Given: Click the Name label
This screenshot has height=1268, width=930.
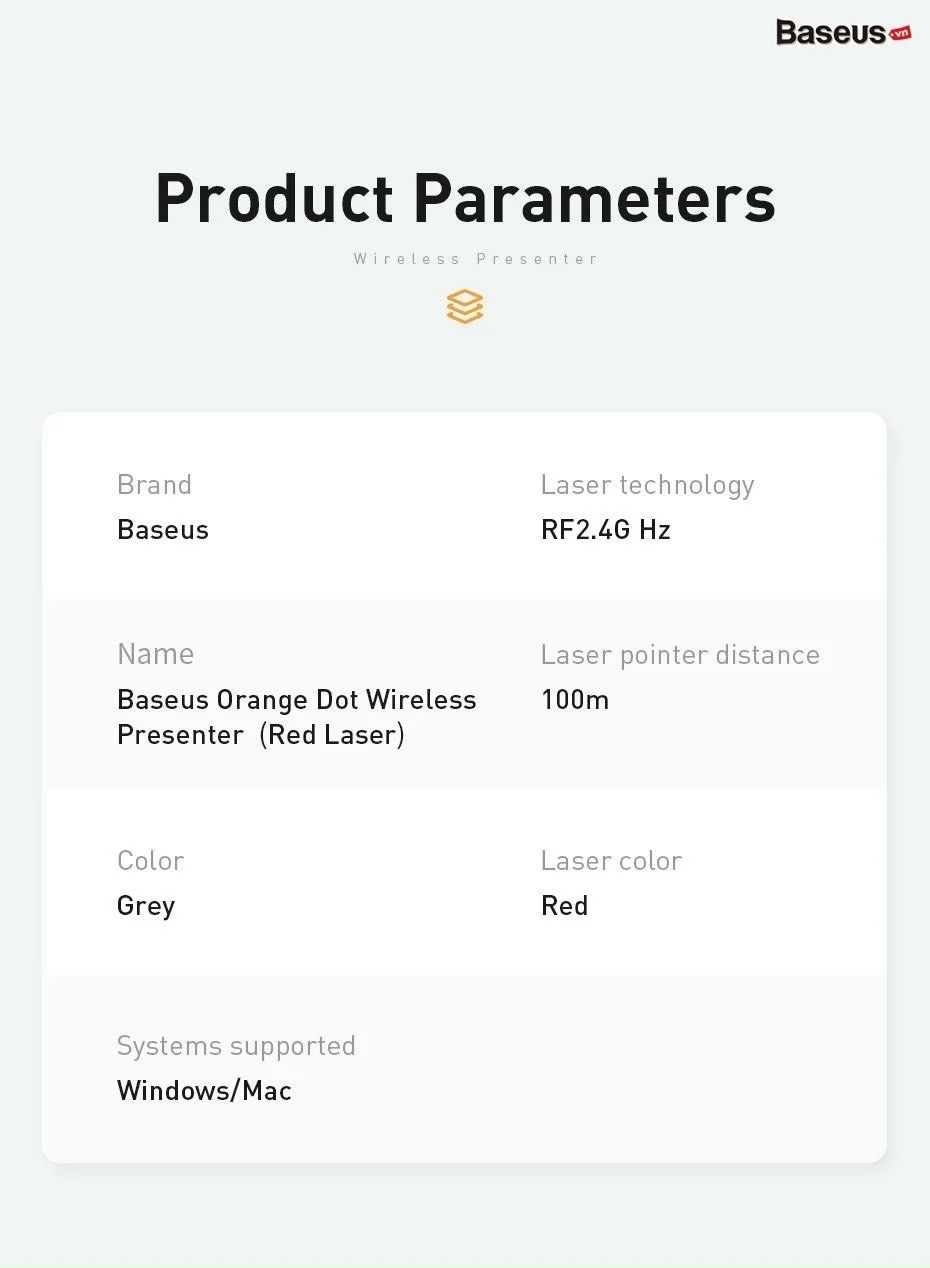Looking at the screenshot, I should 155,654.
